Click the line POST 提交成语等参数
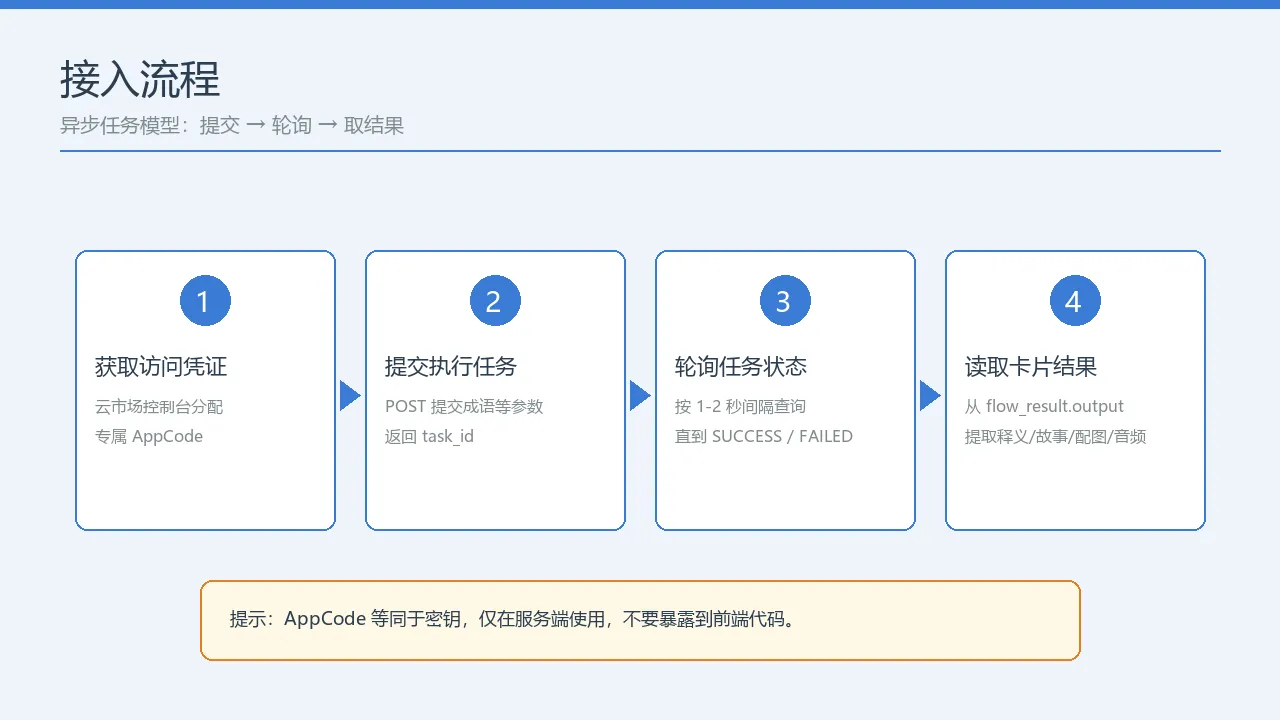This screenshot has height=720, width=1280. tap(464, 406)
